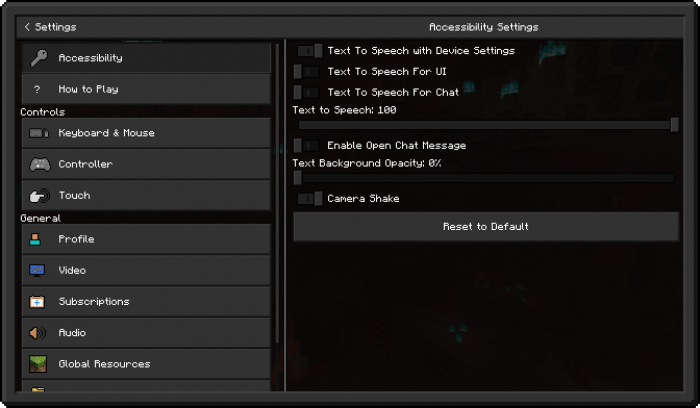
Task: Switch the Camera Shake toggle
Action: click(x=309, y=199)
